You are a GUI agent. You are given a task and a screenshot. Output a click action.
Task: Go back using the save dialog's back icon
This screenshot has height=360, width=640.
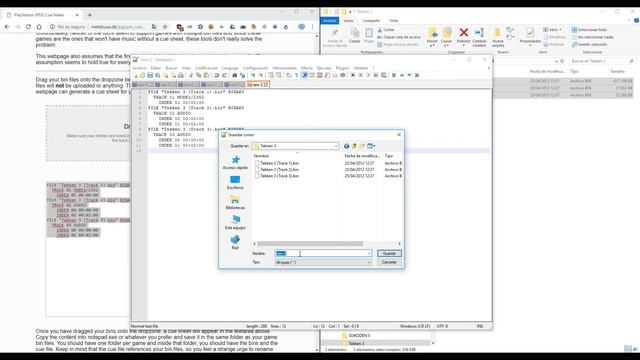(x=347, y=146)
